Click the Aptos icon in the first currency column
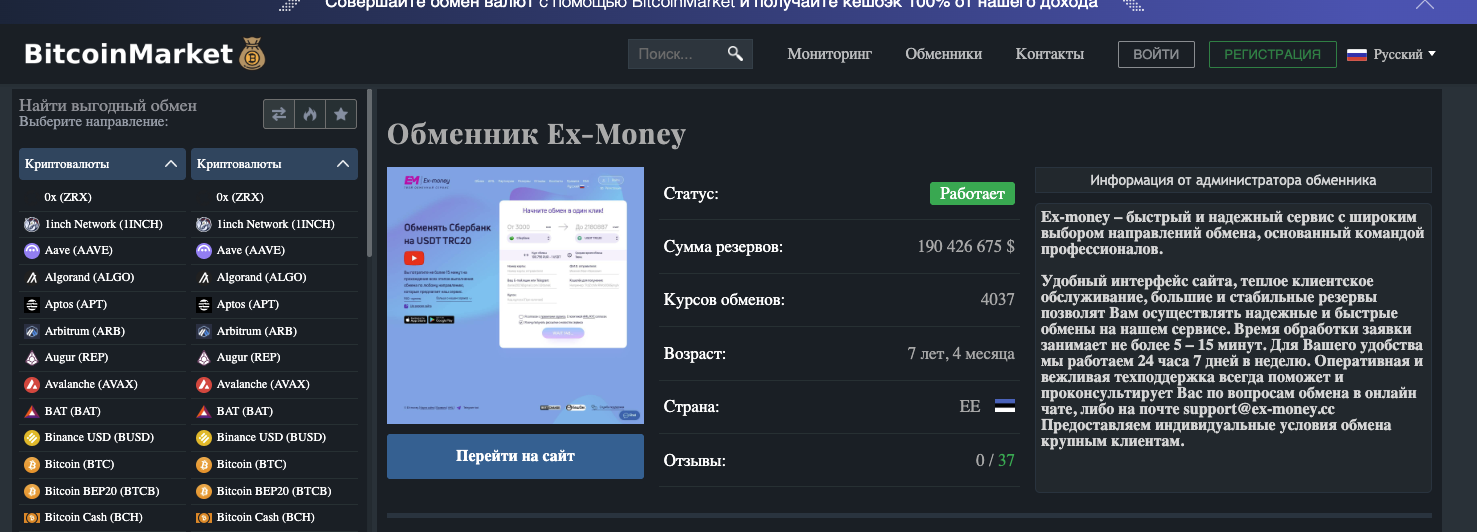 tap(31, 304)
